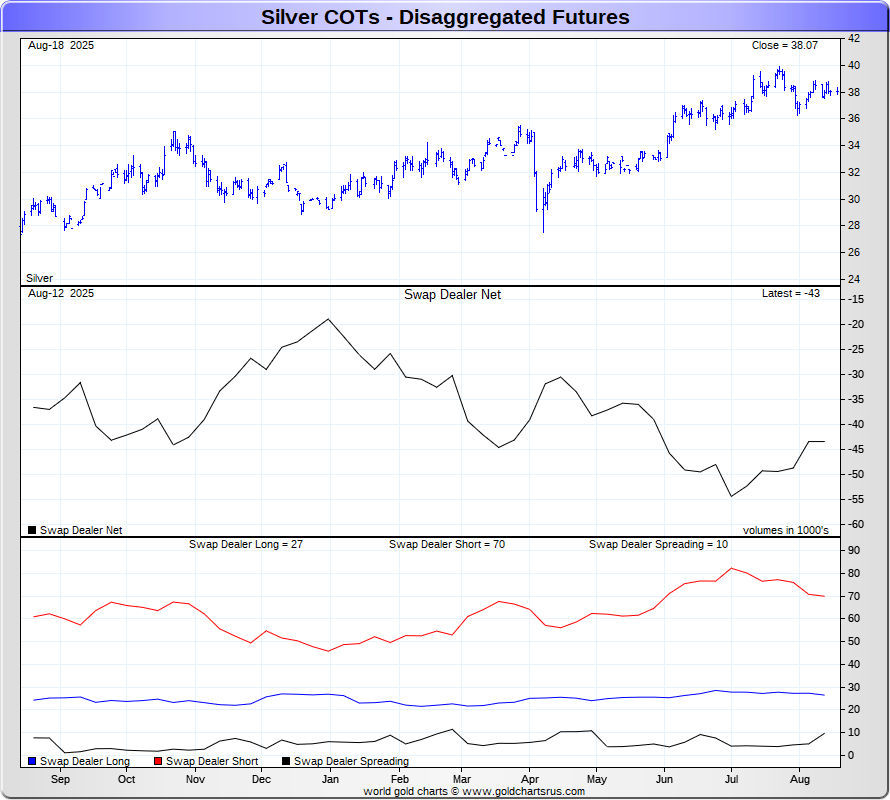Click the 24 tick on the price axis
The width and height of the screenshot is (890, 800).
pyautogui.click(x=854, y=279)
